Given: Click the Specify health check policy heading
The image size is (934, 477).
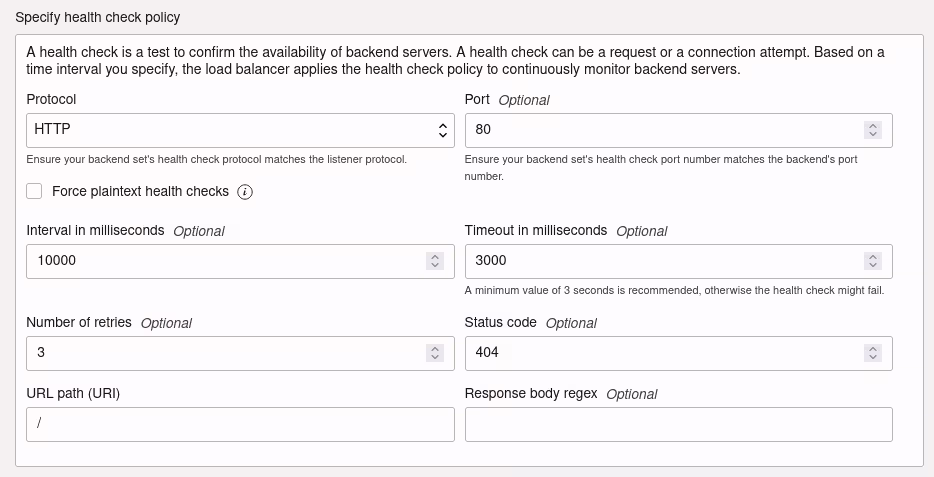Looking at the screenshot, I should point(97,18).
